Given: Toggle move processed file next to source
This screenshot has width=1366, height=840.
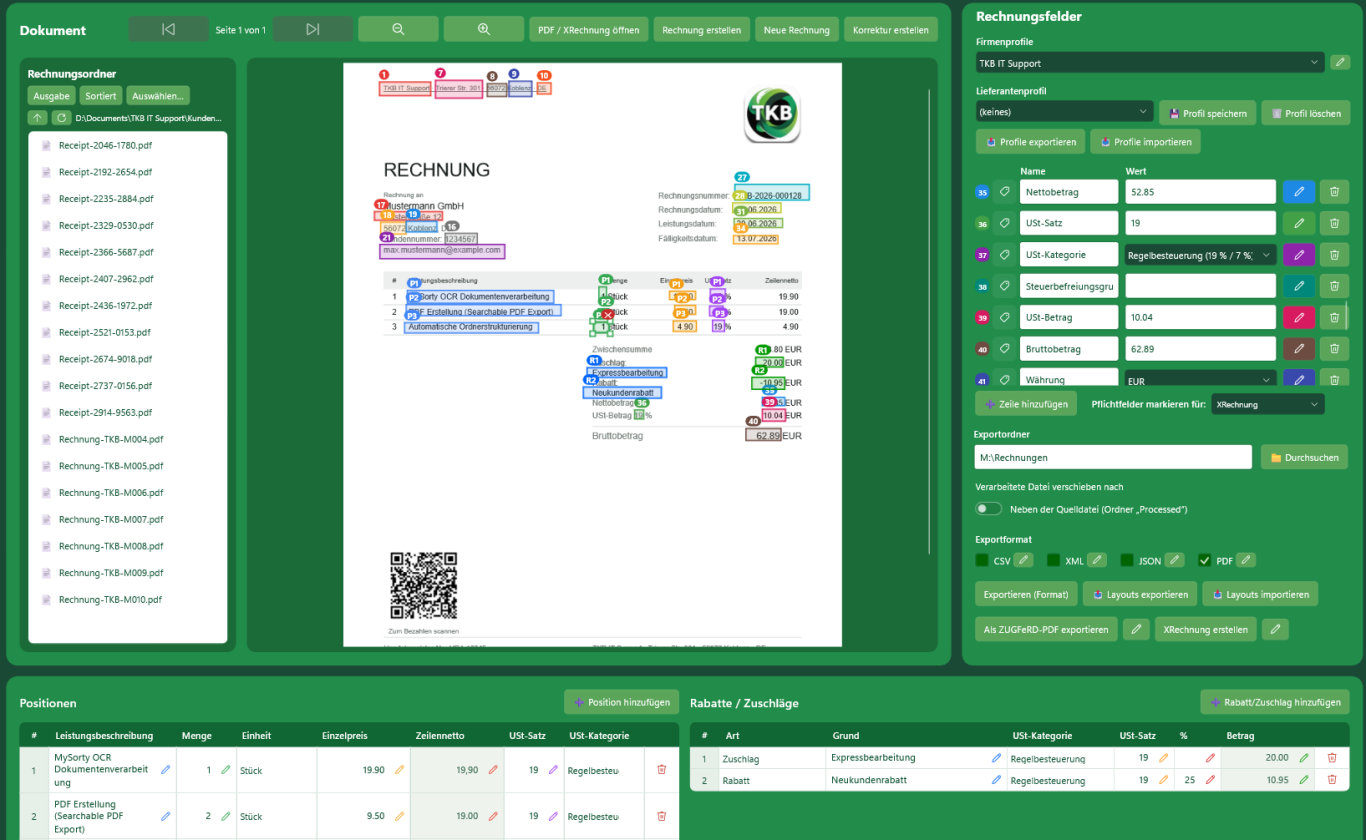Looking at the screenshot, I should (989, 509).
